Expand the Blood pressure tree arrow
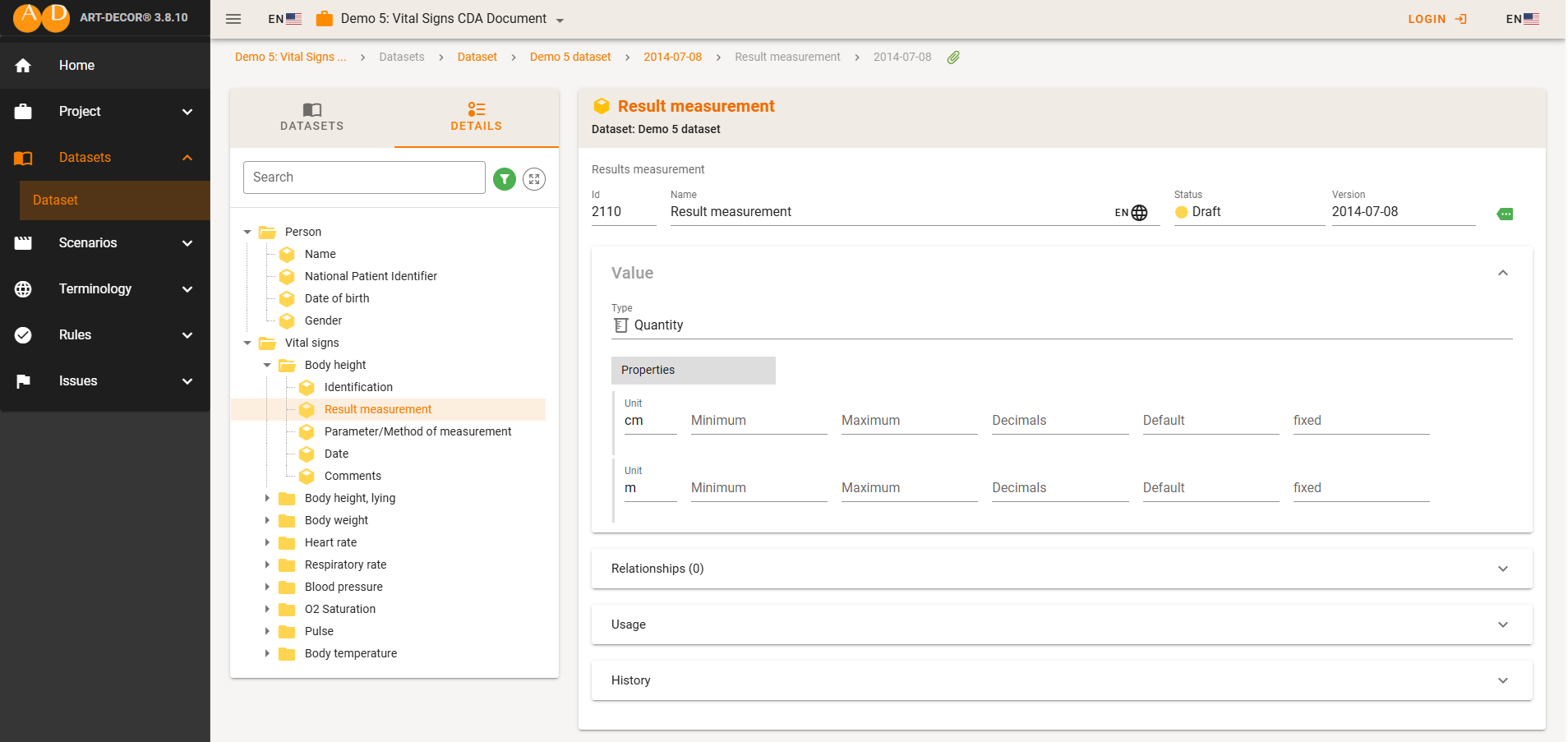 click(267, 587)
